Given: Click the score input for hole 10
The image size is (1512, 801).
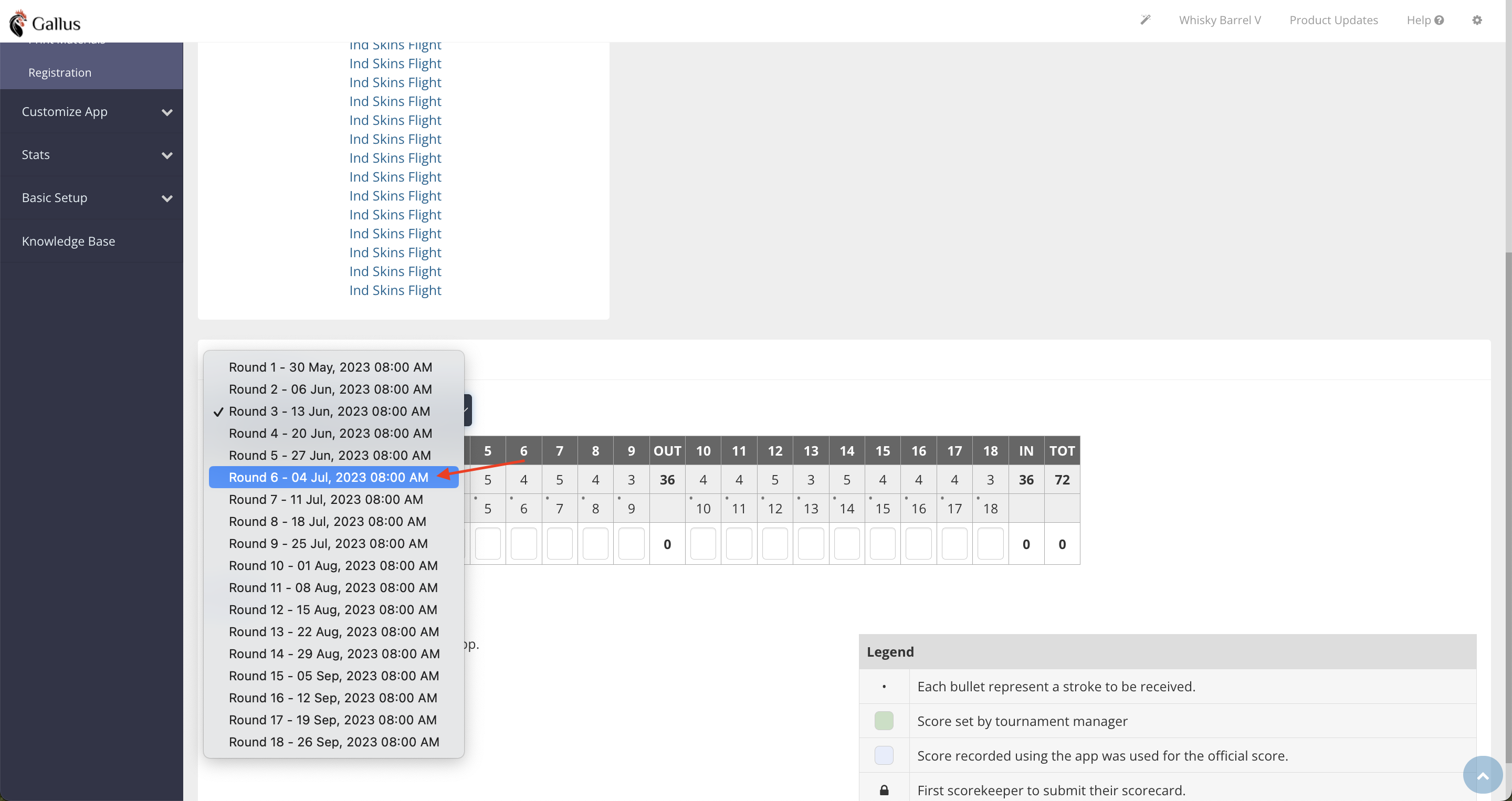Looking at the screenshot, I should [x=703, y=543].
